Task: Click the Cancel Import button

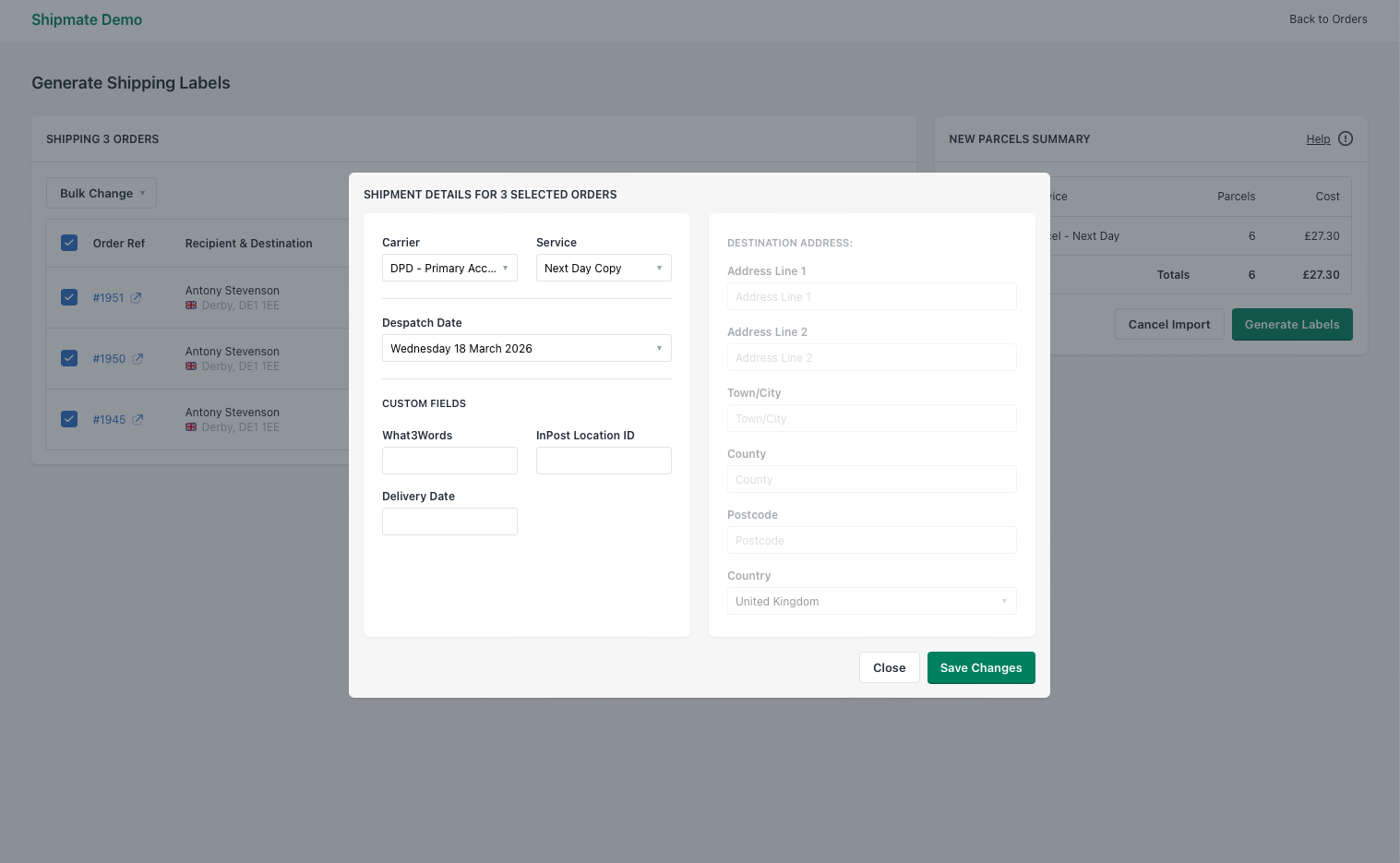Action: coord(1169,324)
